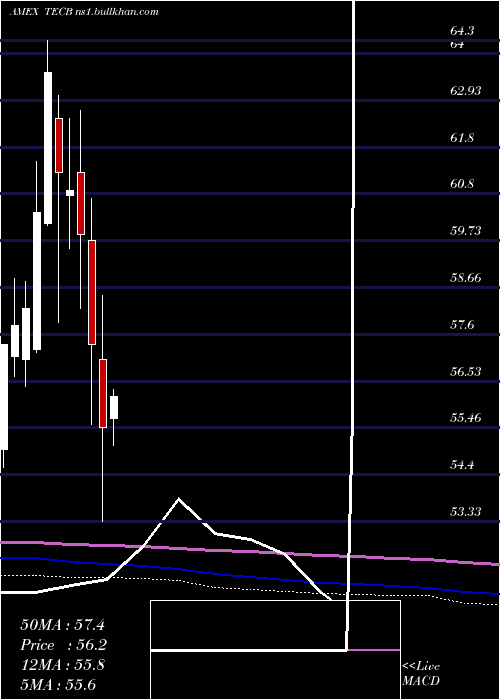Click the 50MA : 57.4 legend entry
Screen dimensions: 500x700
pyautogui.click(x=62, y=625)
